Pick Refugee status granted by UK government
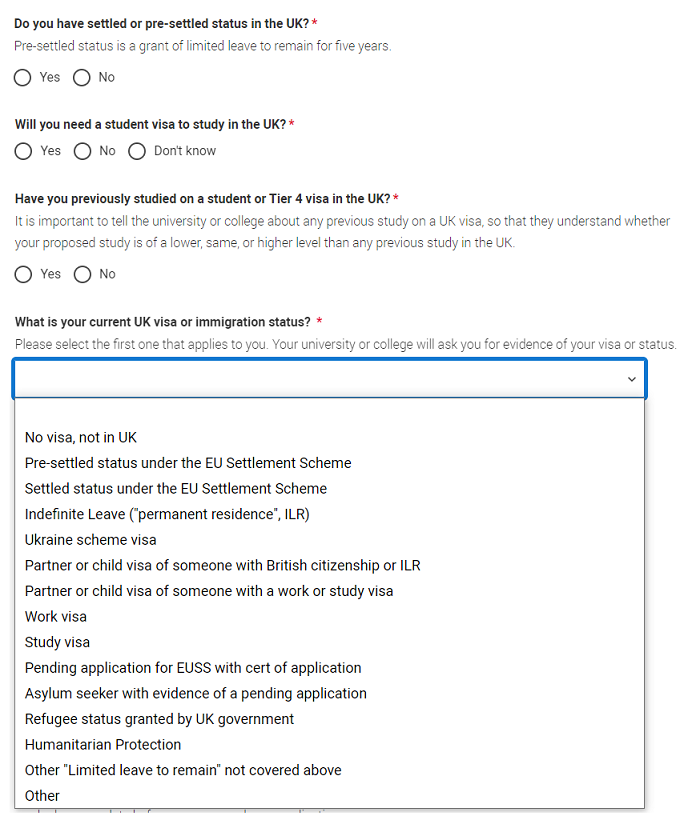This screenshot has width=692, height=828. (x=160, y=719)
